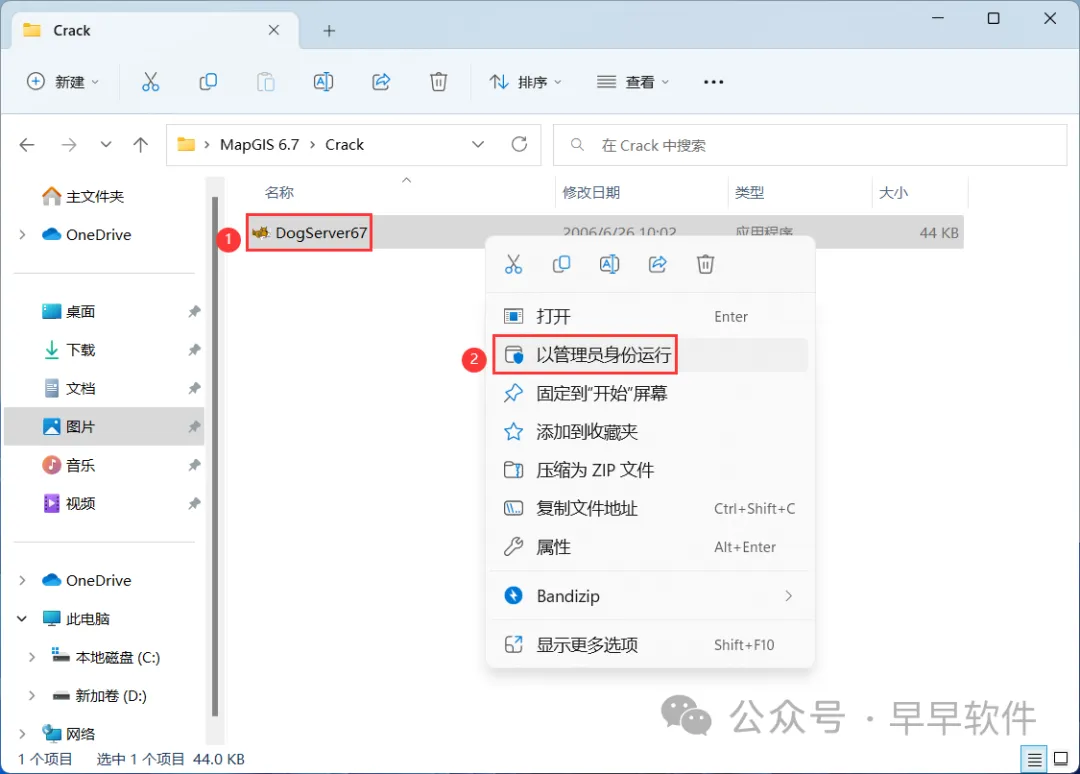Click MapGIS 6.7 in the breadcrumb path
The height and width of the screenshot is (774, 1080).
click(x=260, y=145)
